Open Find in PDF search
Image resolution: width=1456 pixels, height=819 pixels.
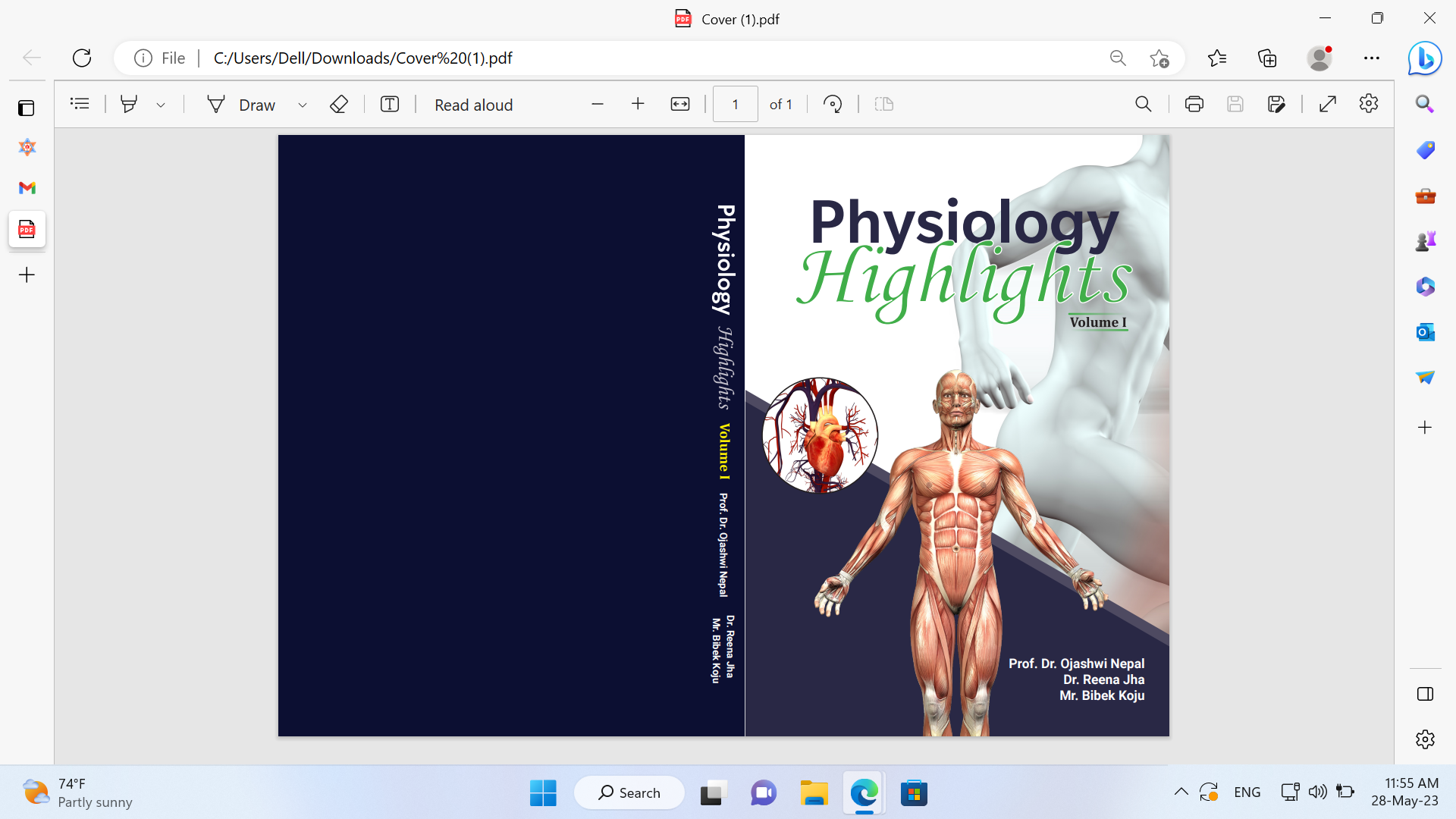pyautogui.click(x=1144, y=104)
